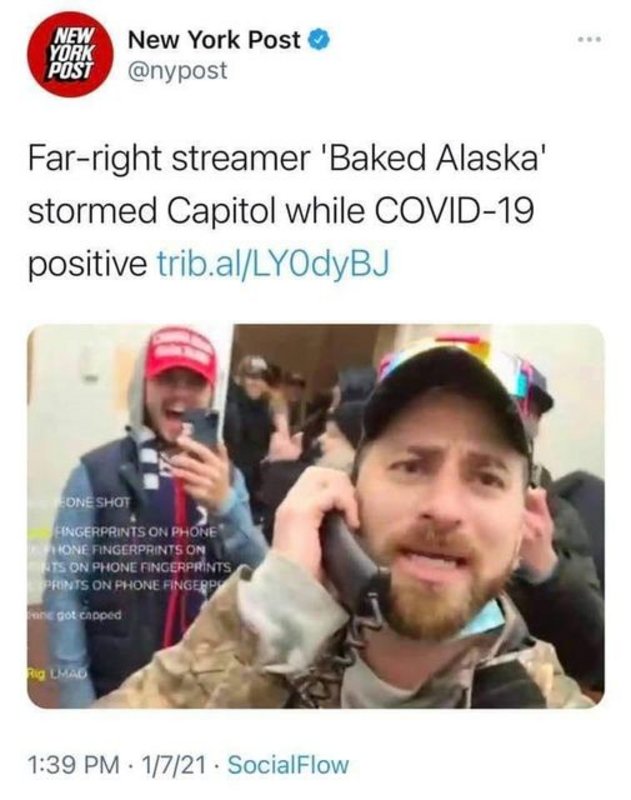This screenshot has width=631, height=800.
Task: Click the 1:39 PM timestamp
Action: tap(74, 765)
